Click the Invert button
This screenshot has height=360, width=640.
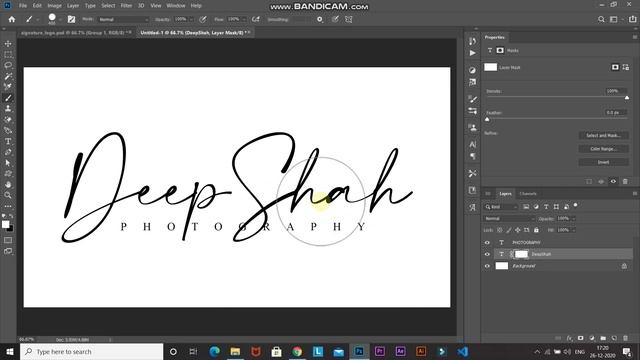(603, 162)
